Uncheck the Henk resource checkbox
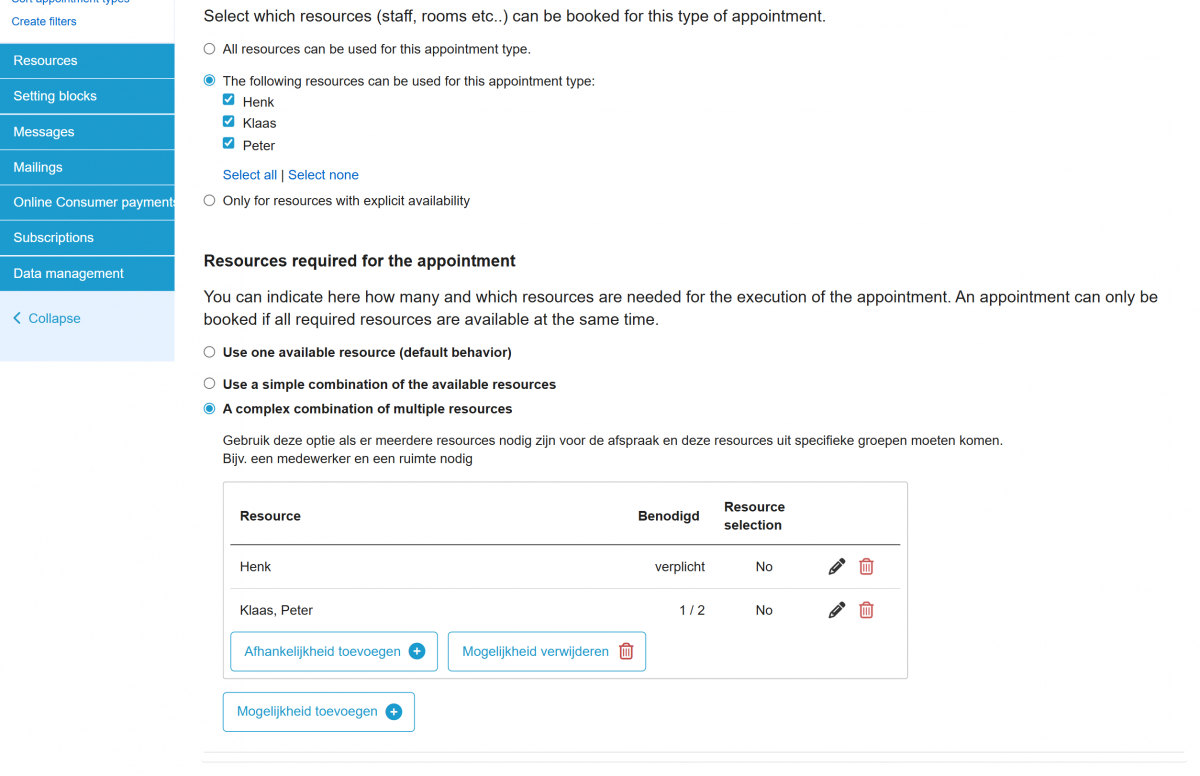The width and height of the screenshot is (1200, 776). point(229,100)
